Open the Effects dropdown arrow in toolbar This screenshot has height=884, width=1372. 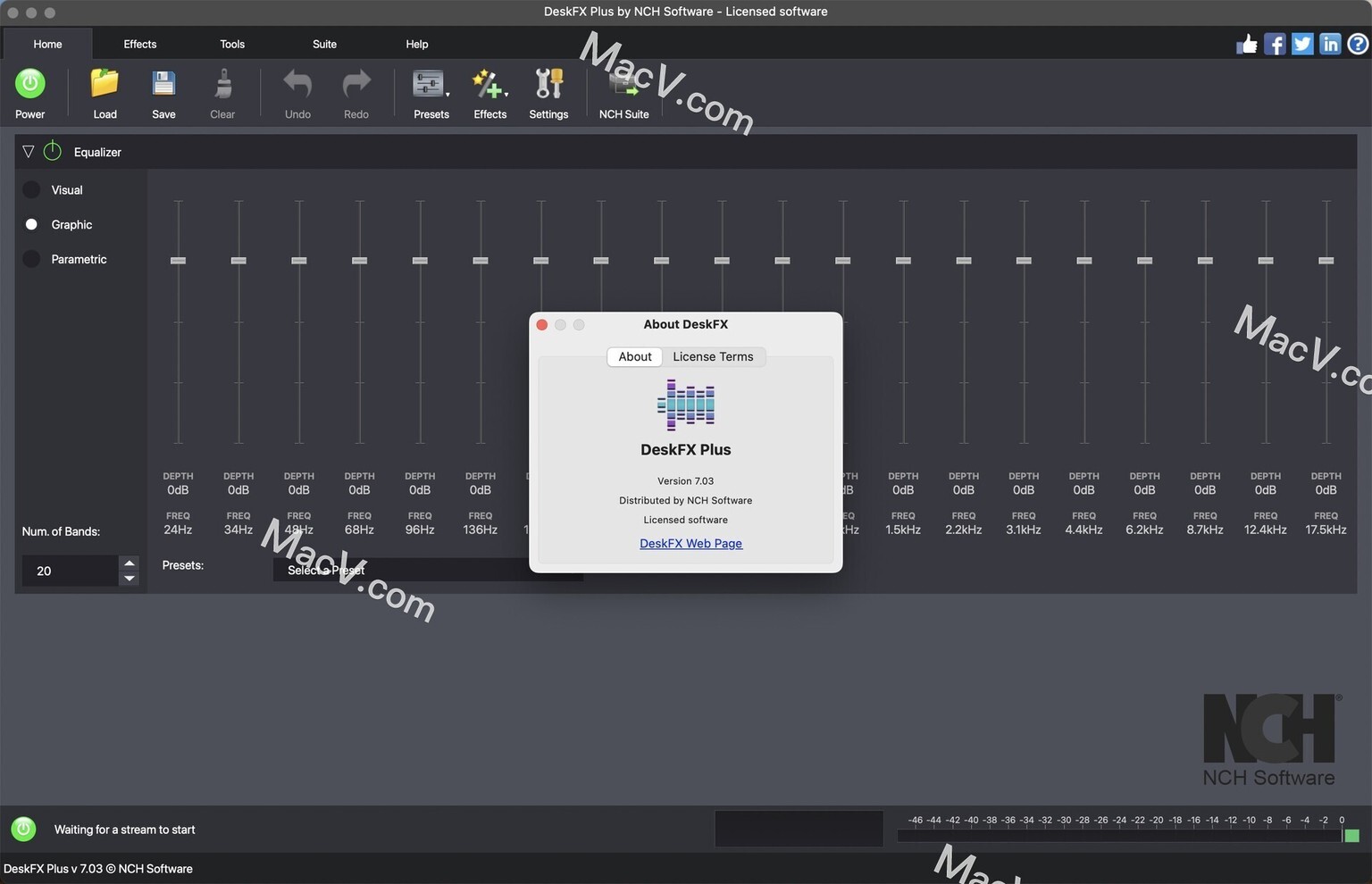(x=506, y=93)
